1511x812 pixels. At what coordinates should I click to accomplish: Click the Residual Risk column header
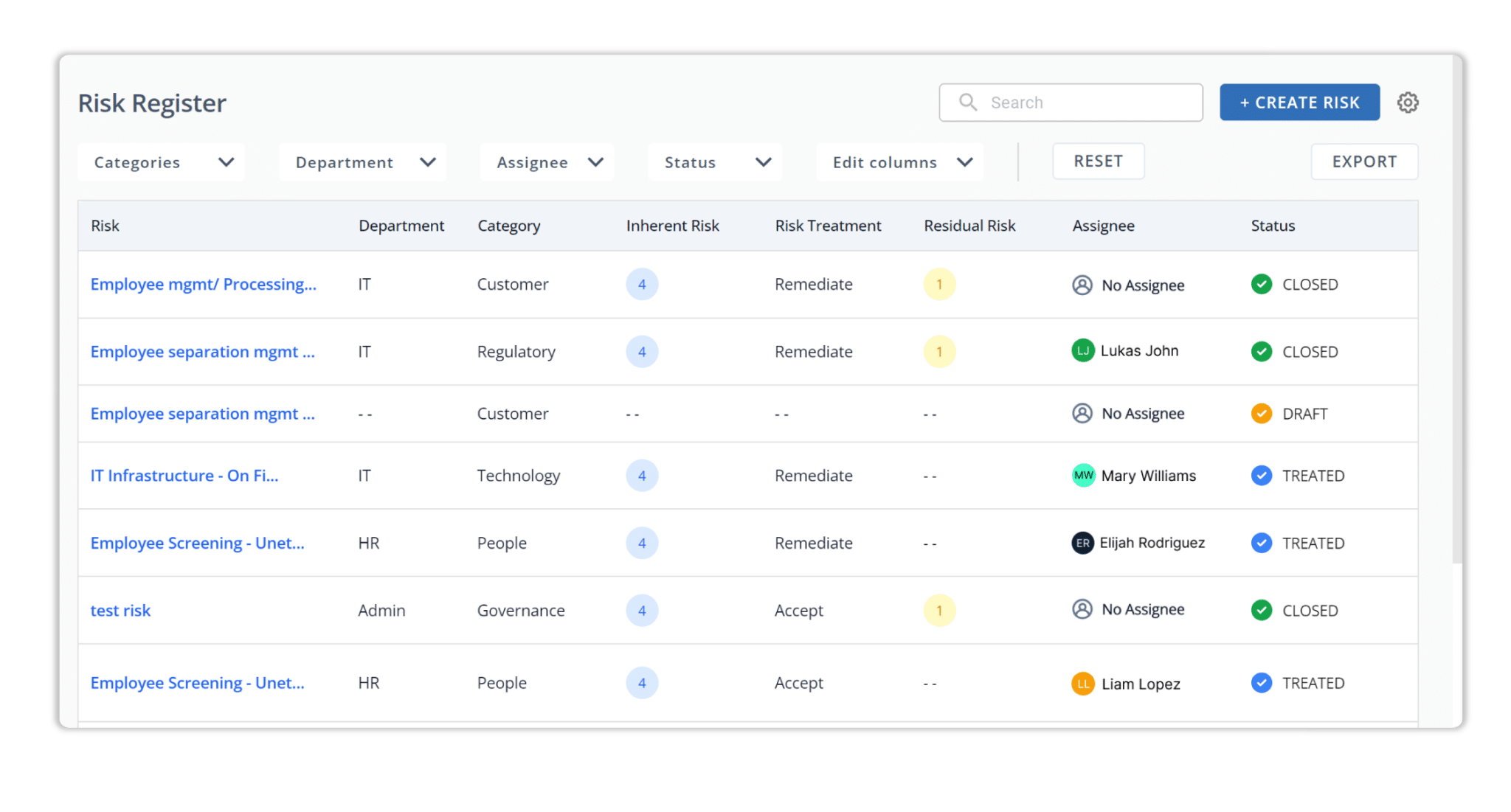tap(969, 226)
